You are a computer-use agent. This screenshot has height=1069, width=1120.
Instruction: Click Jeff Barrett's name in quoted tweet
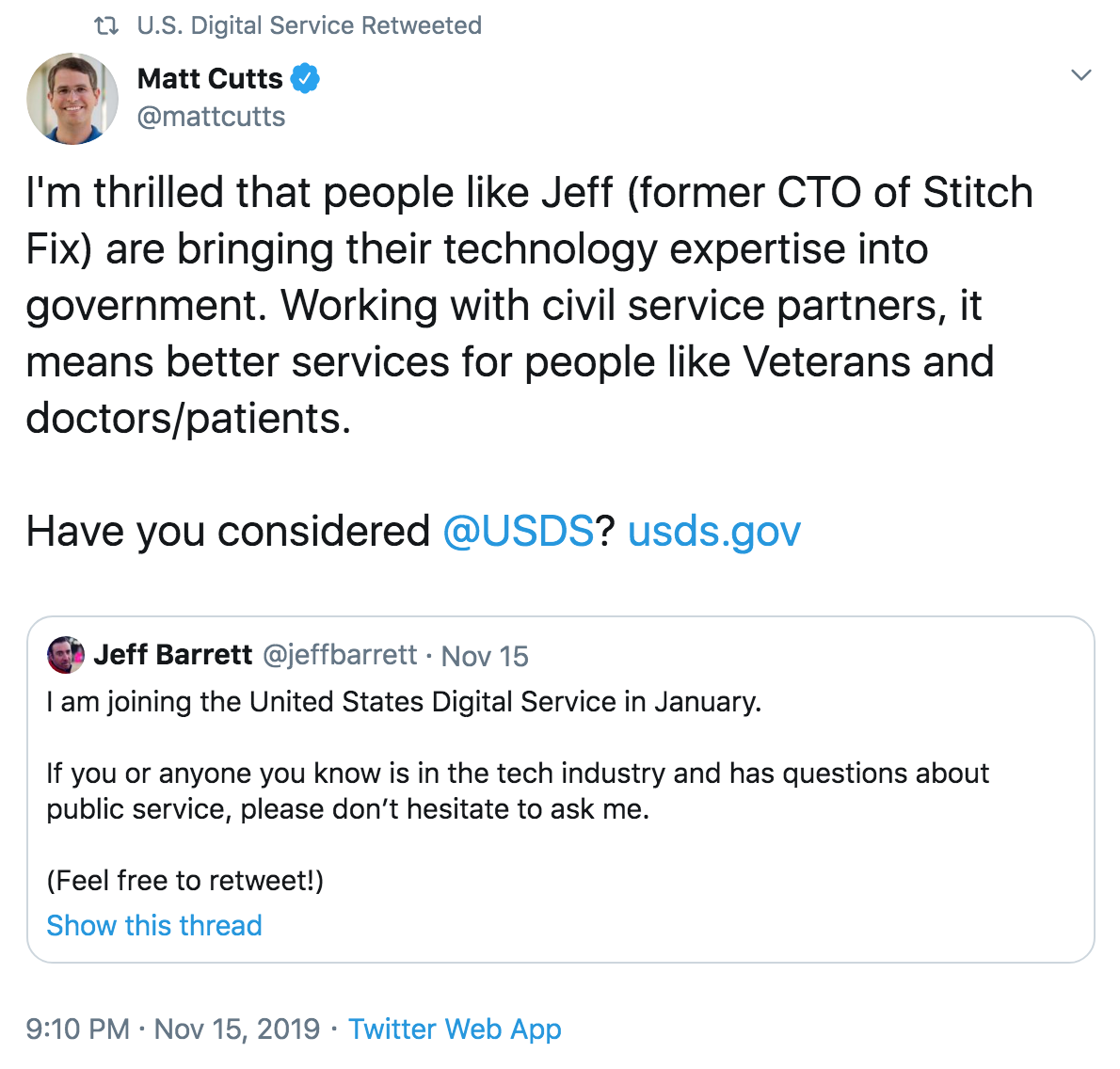(173, 654)
